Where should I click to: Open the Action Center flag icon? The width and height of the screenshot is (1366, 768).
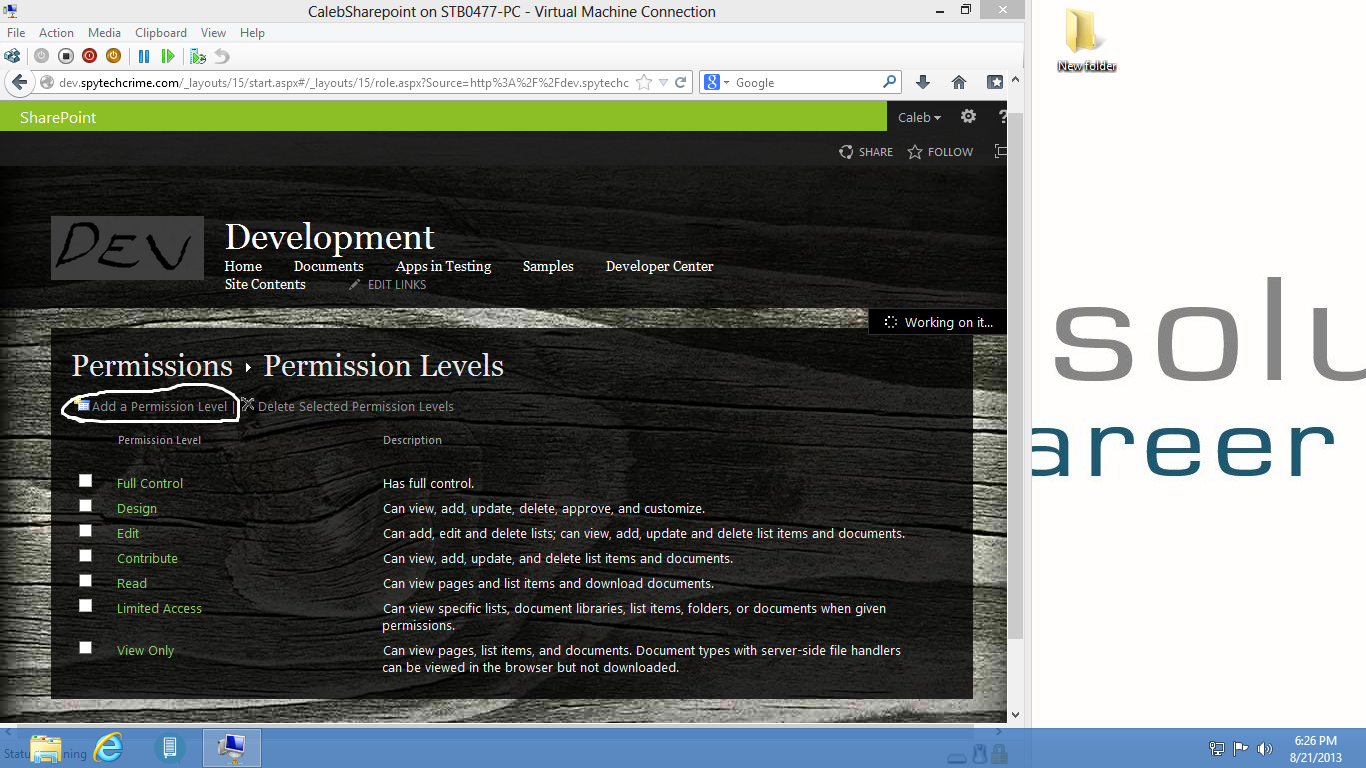(1241, 748)
